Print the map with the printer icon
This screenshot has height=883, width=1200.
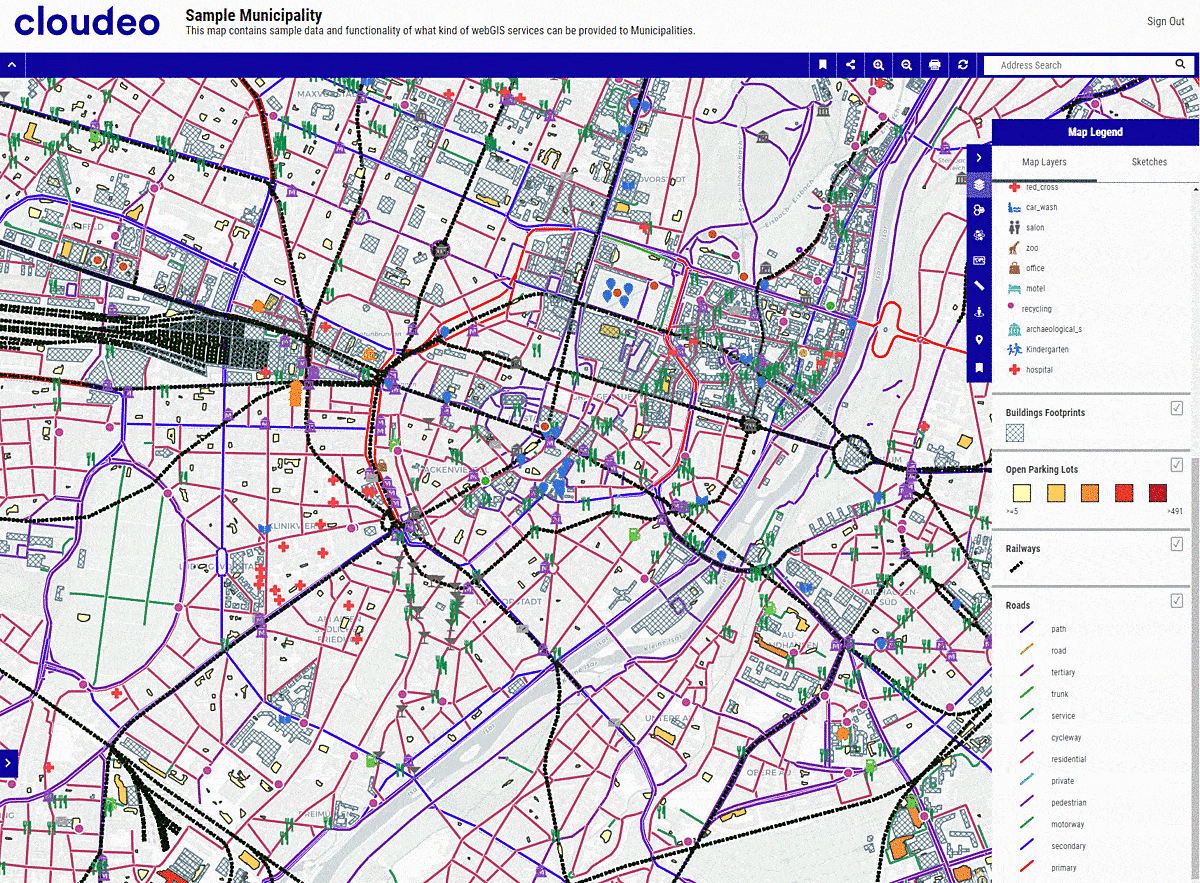935,65
